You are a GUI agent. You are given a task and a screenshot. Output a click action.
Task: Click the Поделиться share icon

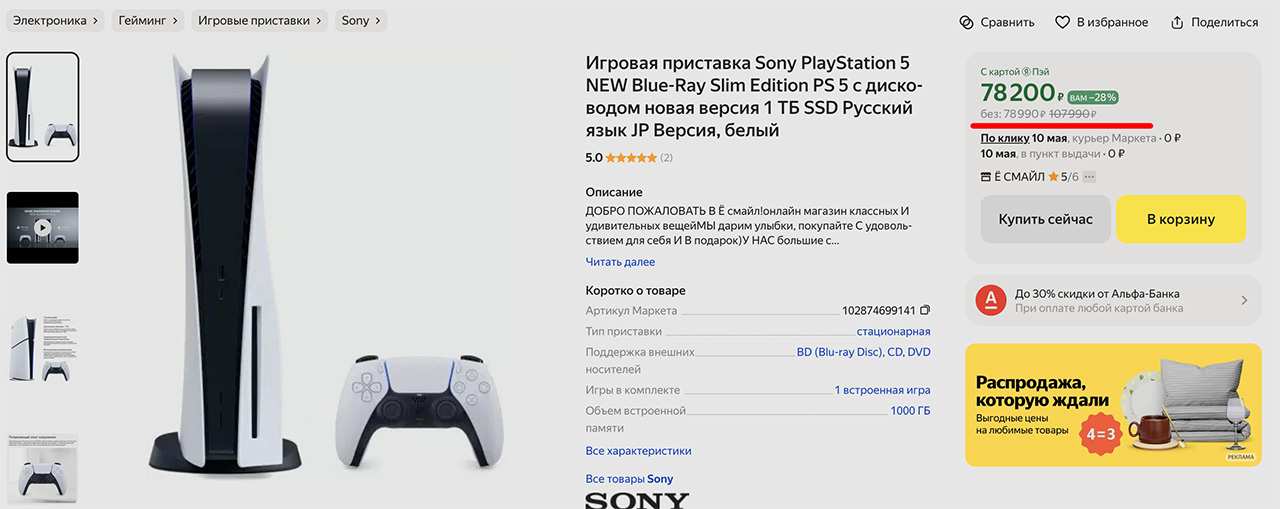(1177, 22)
